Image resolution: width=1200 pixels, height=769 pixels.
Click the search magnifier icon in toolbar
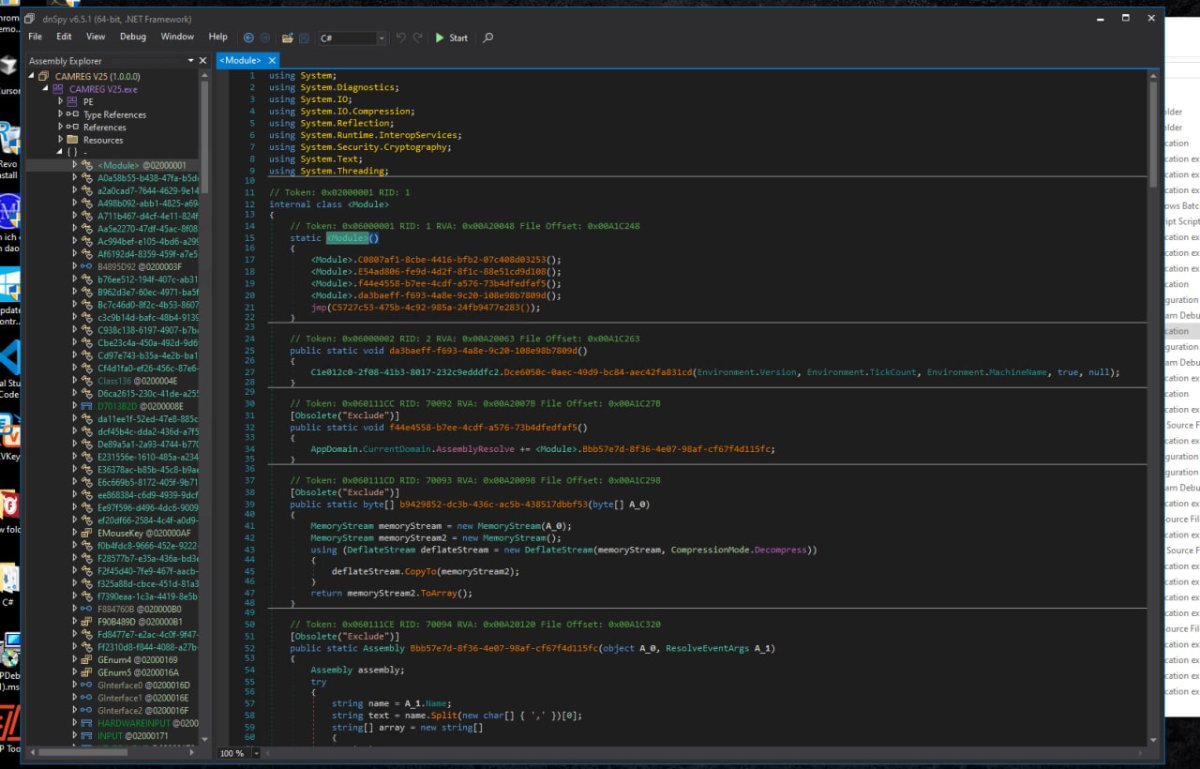(x=488, y=38)
